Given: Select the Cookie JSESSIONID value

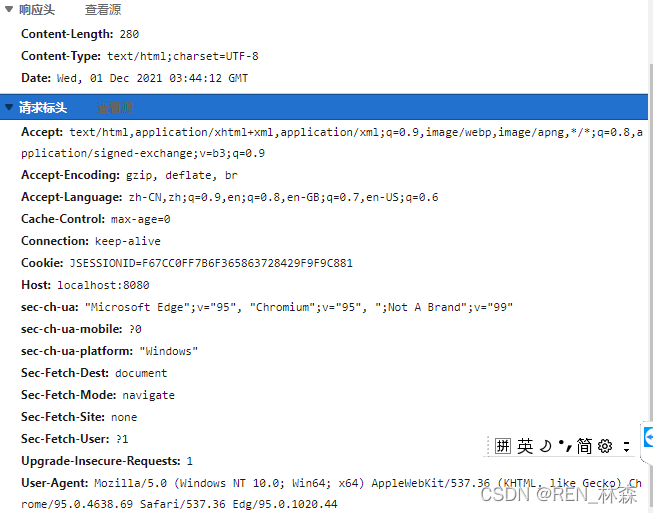Looking at the screenshot, I should (x=211, y=263).
